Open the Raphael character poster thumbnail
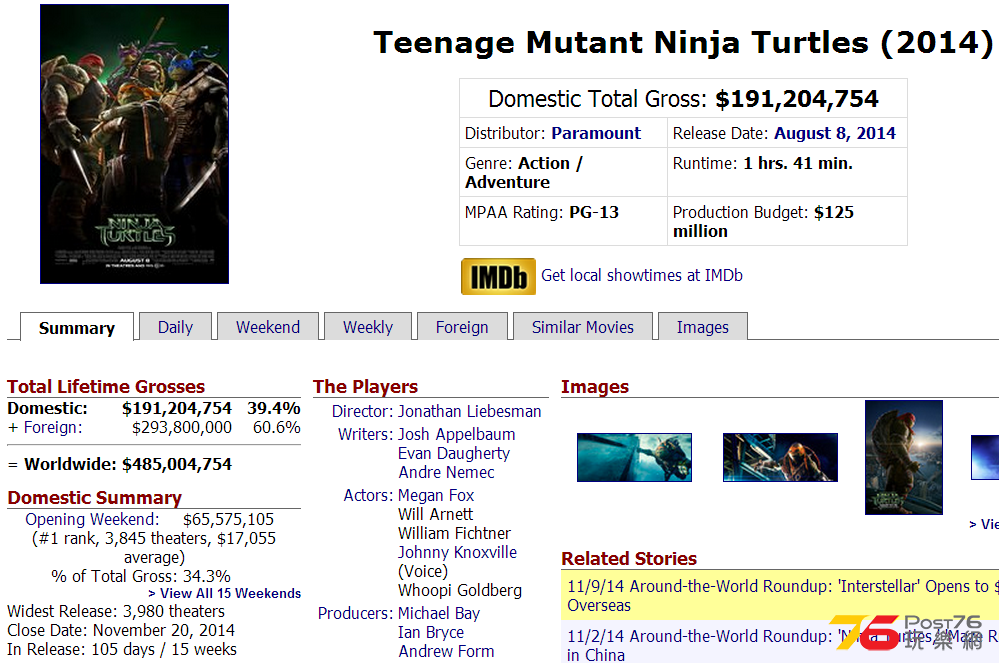Viewport: 999px width, 663px height. (x=903, y=457)
